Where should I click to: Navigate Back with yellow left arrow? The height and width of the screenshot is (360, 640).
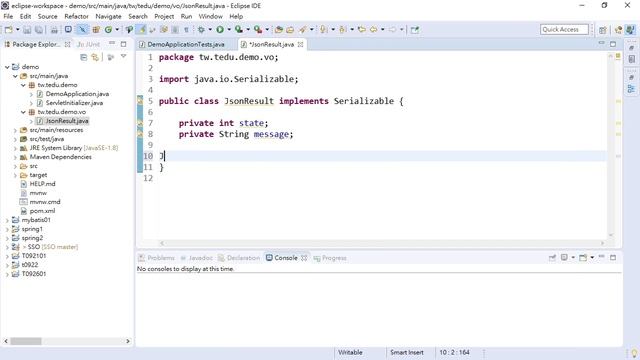click(x=373, y=29)
